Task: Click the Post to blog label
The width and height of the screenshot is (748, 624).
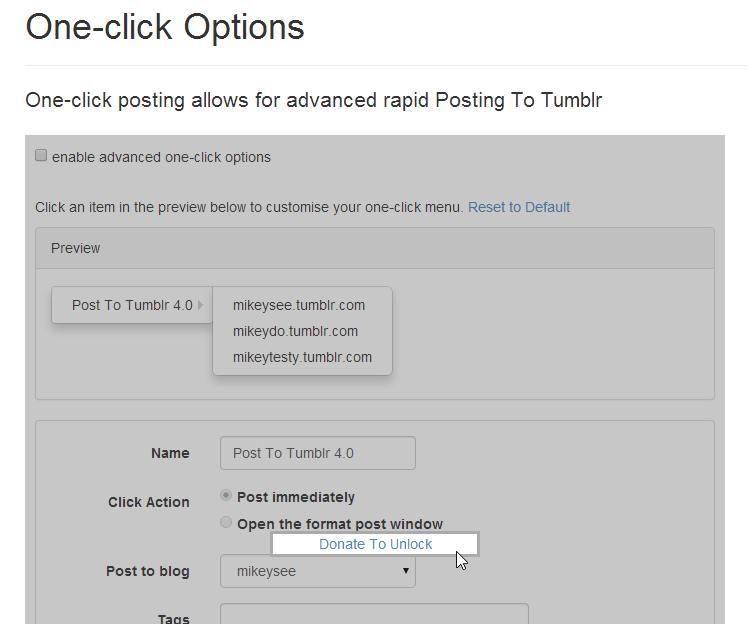Action: [x=147, y=571]
